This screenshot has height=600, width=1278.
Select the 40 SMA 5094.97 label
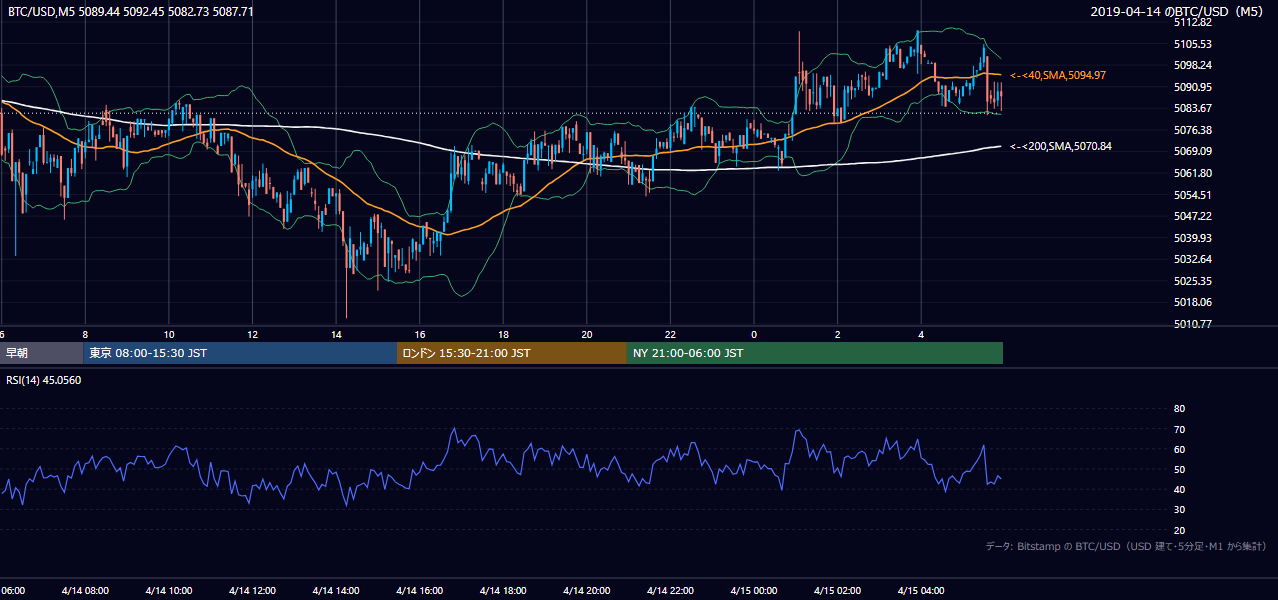(x=1057, y=75)
